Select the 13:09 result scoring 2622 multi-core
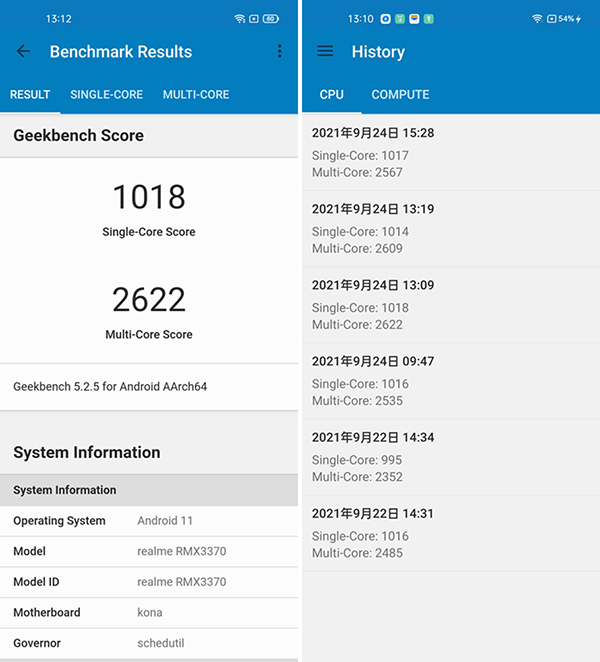 click(x=450, y=304)
